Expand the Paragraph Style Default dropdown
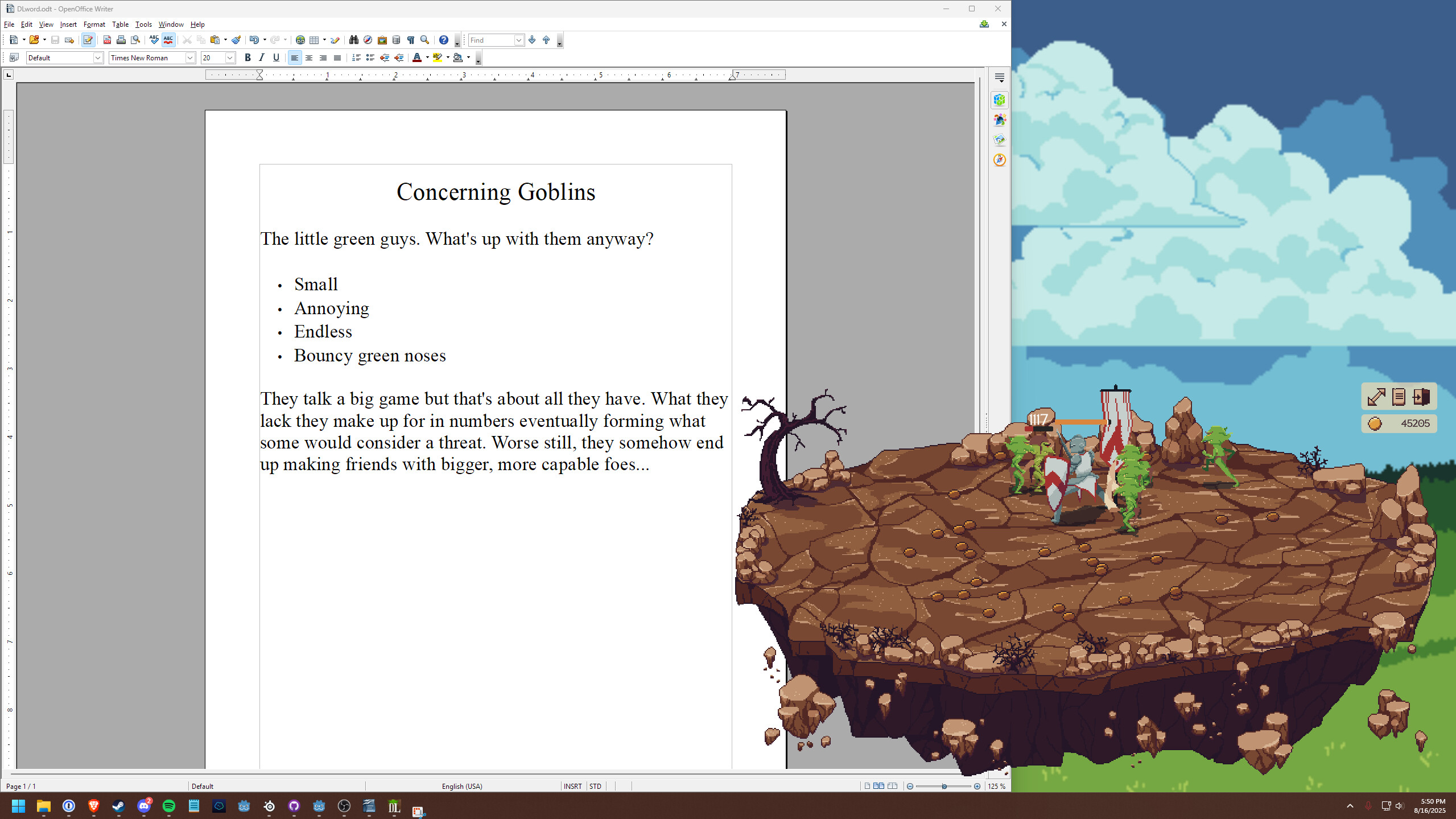This screenshot has height=819, width=1456. click(x=98, y=57)
